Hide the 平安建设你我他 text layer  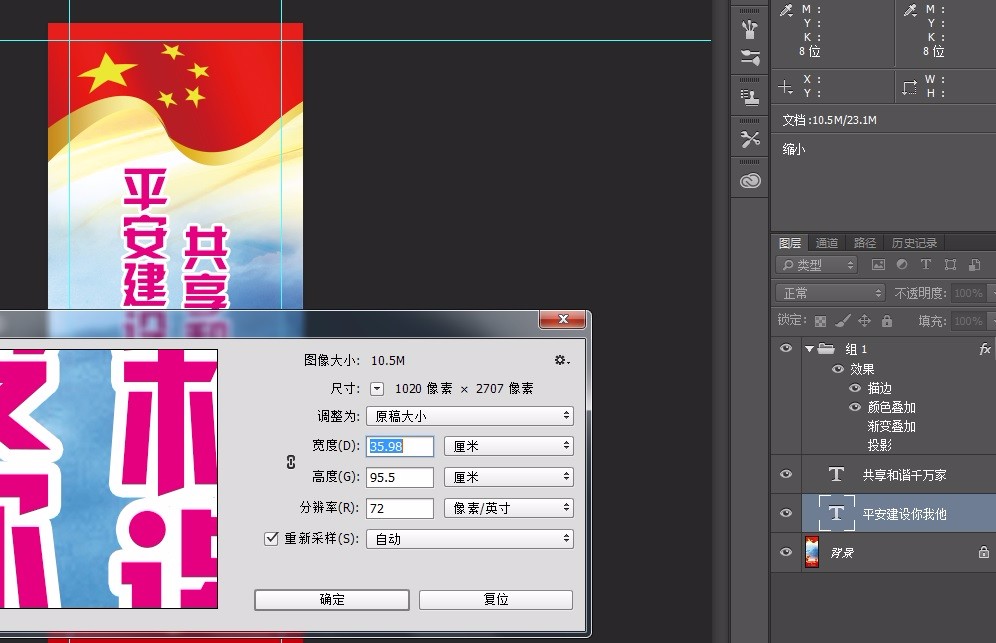pyautogui.click(x=786, y=513)
